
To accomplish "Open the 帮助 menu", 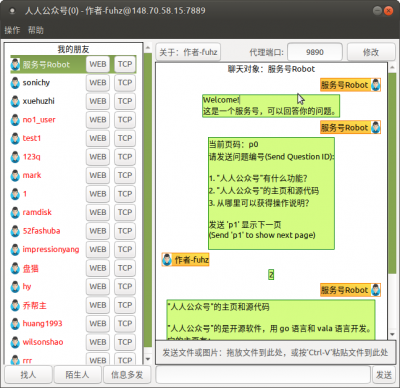I will 36,30.
